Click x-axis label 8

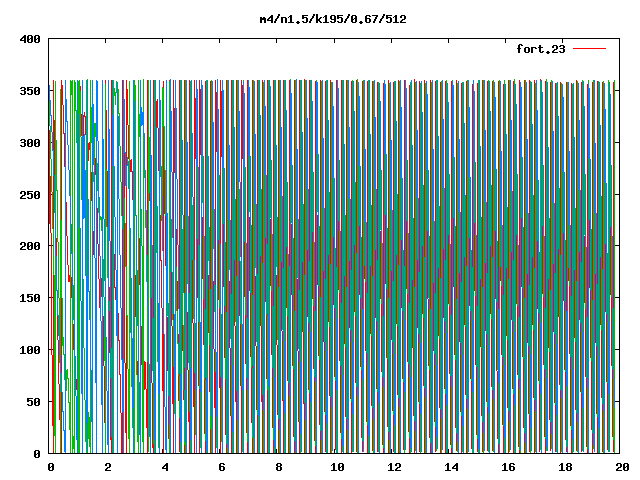tap(279, 467)
